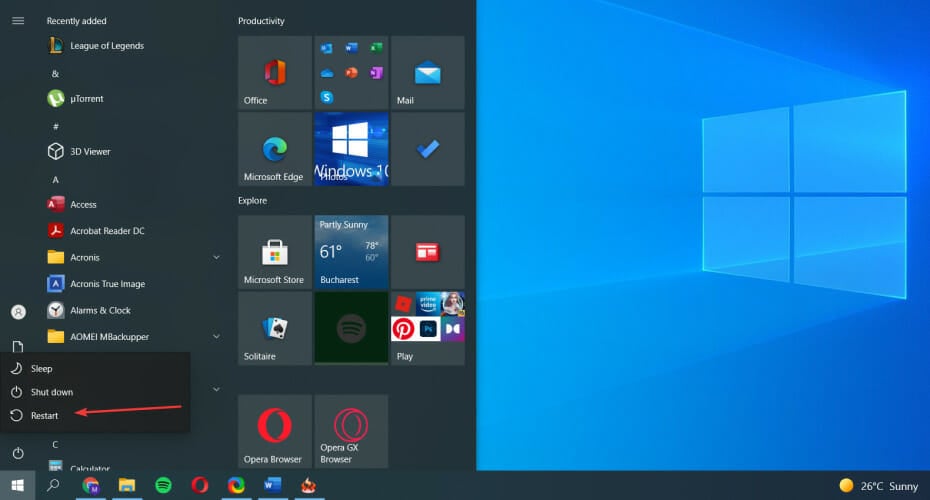Open the Bucharest weather tile
This screenshot has height=500, width=930.
pos(351,252)
